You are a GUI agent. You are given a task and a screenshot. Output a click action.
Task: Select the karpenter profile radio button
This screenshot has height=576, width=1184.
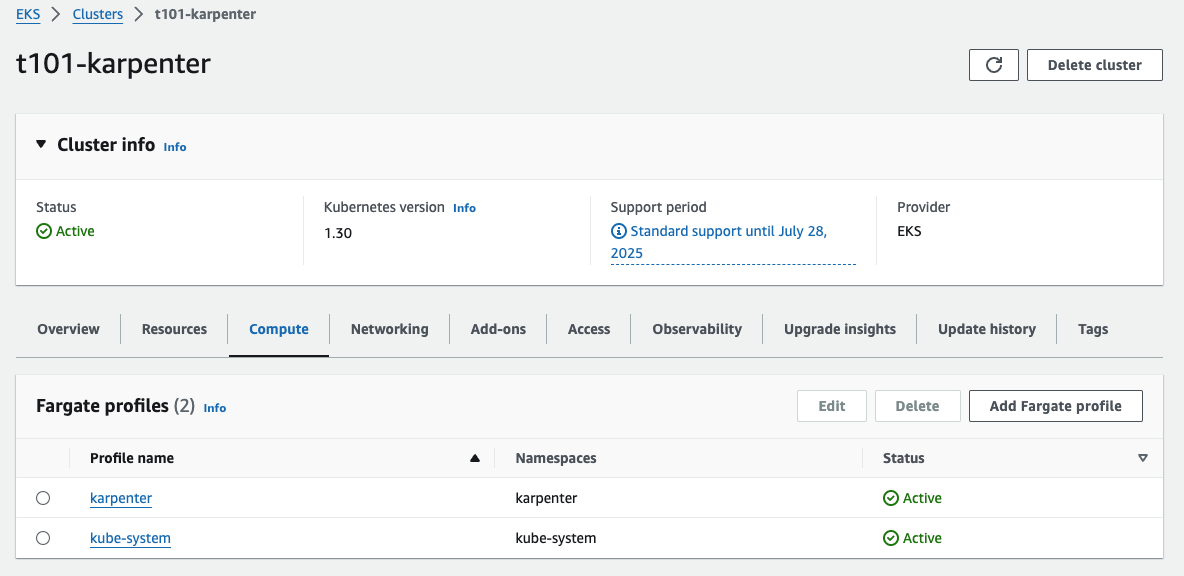pyautogui.click(x=43, y=498)
